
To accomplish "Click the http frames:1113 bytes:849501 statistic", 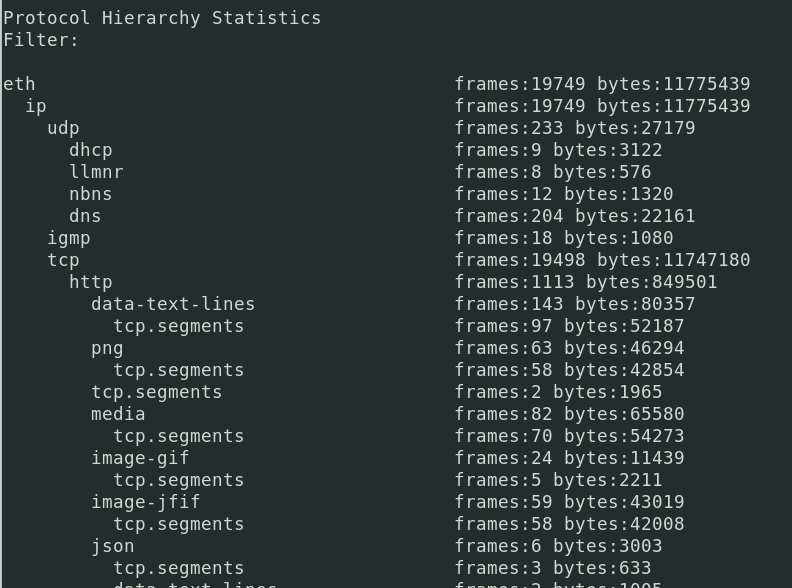I will [586, 282].
